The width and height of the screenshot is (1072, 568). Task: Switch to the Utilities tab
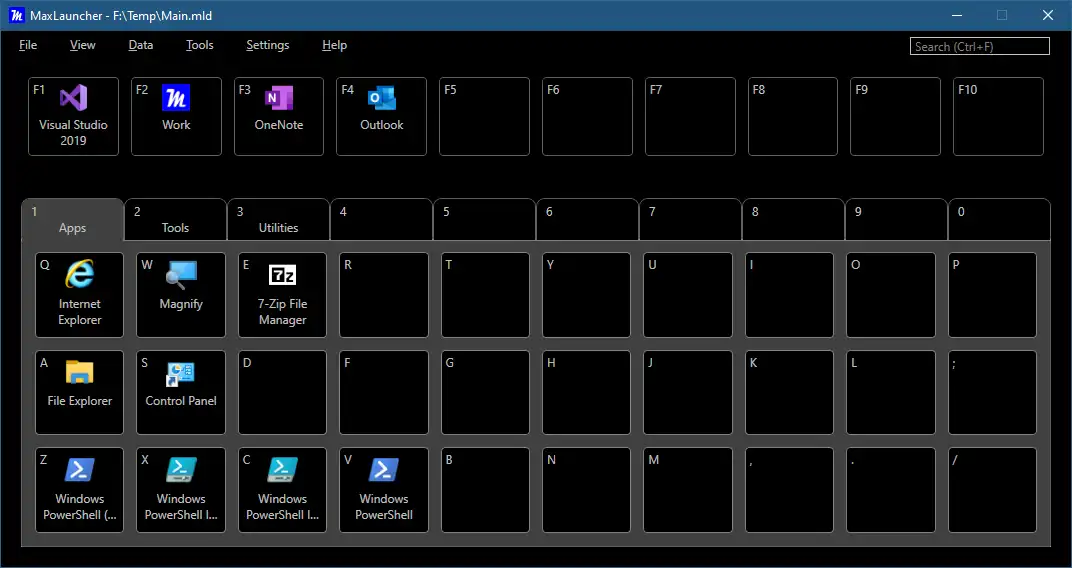[x=278, y=219]
